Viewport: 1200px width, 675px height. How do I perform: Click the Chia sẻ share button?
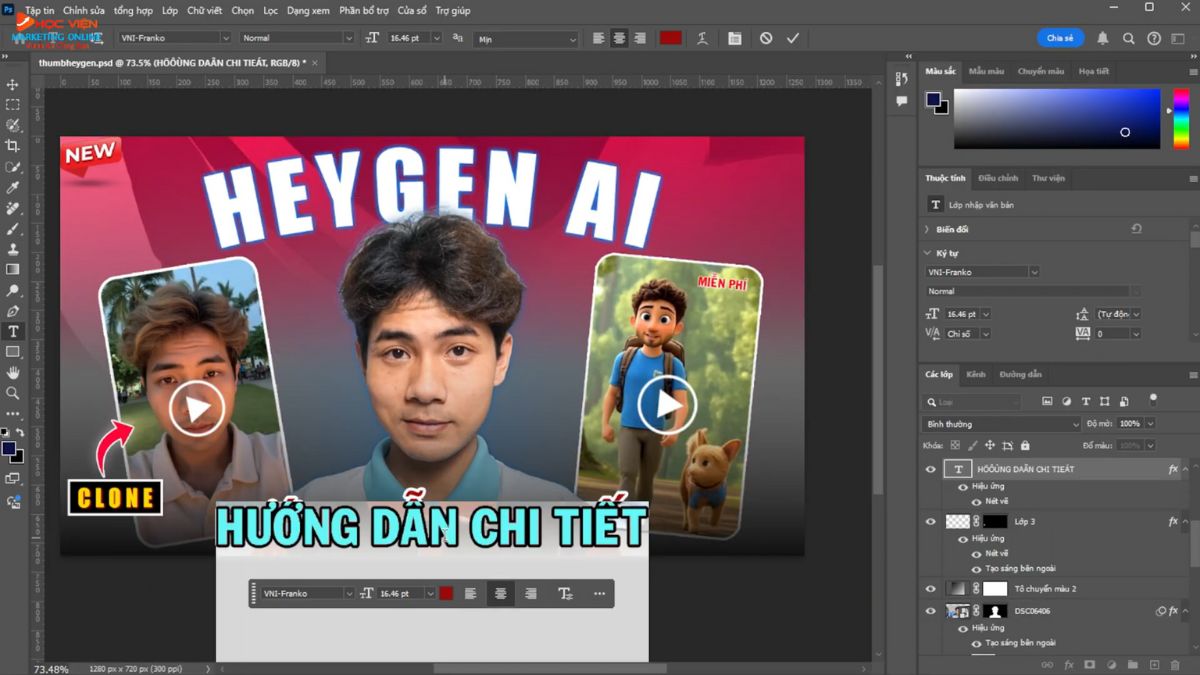[x=1060, y=38]
